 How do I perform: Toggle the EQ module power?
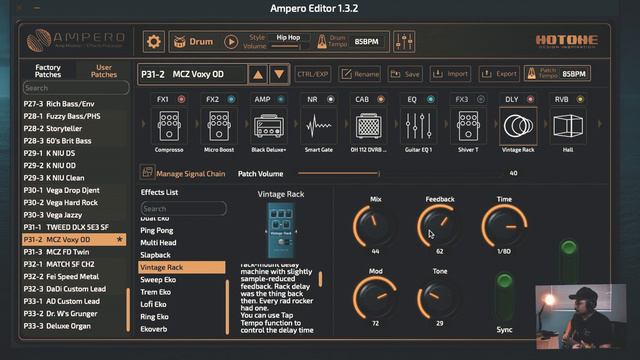pos(430,99)
